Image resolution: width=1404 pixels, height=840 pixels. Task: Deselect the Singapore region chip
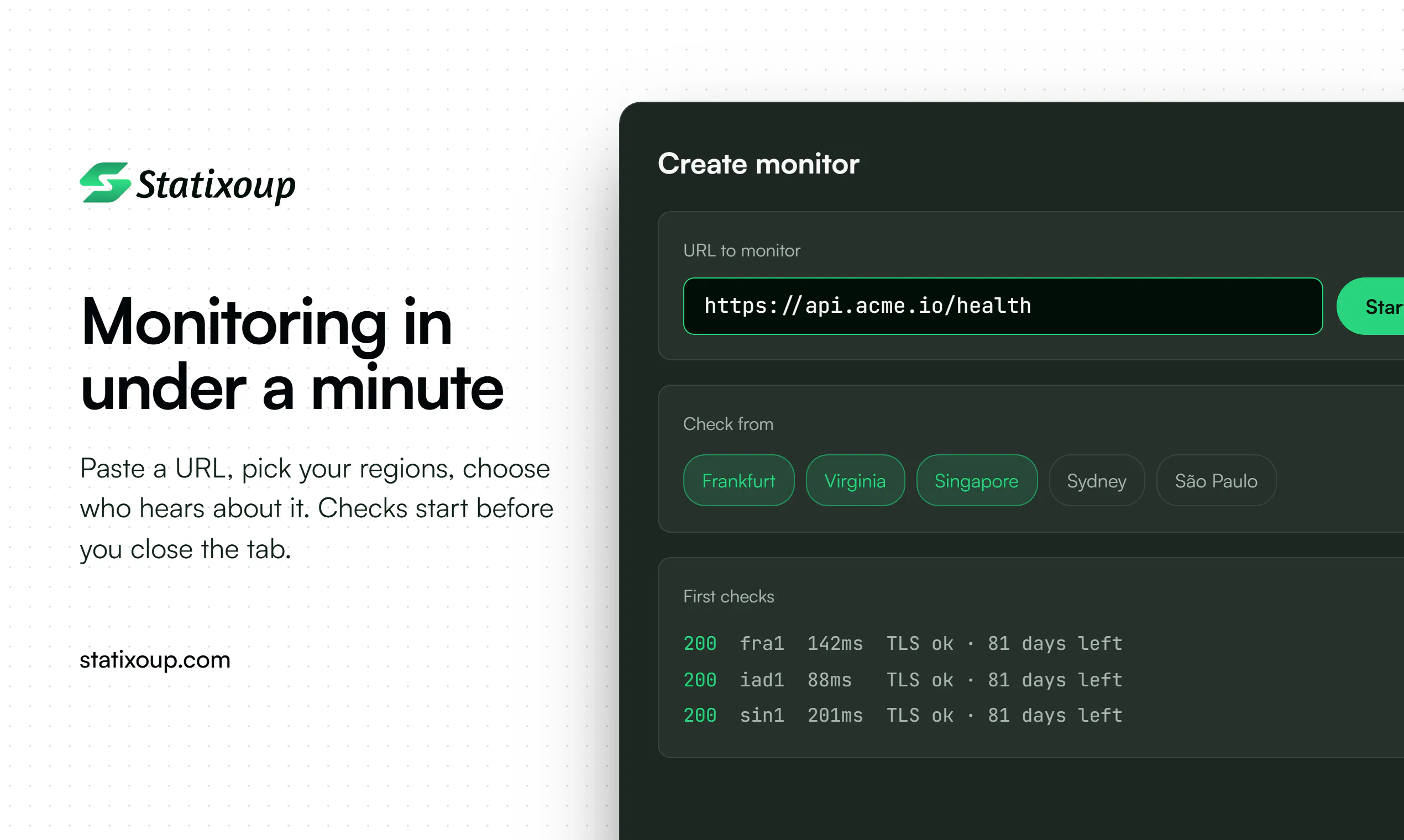tap(976, 481)
